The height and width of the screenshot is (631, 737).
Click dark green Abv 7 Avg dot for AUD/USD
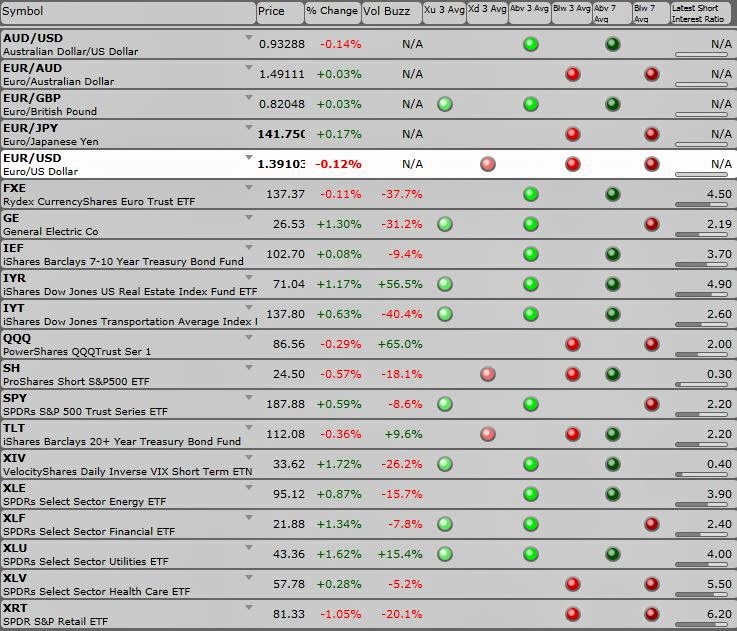[x=612, y=44]
